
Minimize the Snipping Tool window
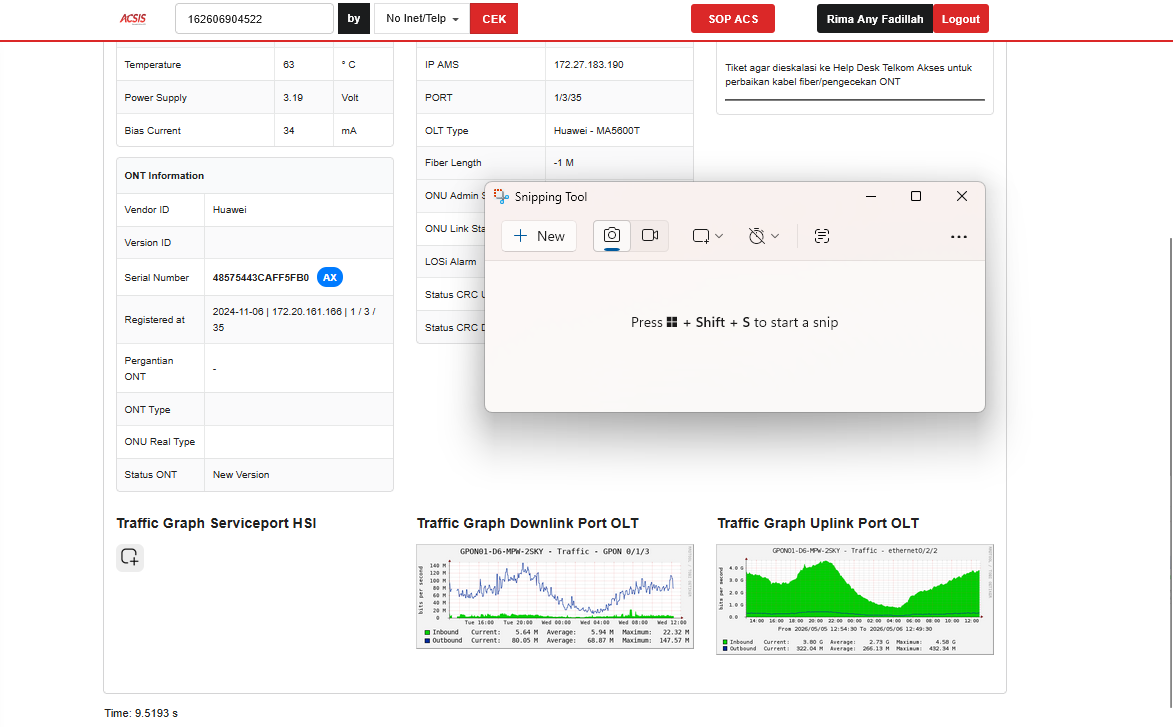[871, 196]
